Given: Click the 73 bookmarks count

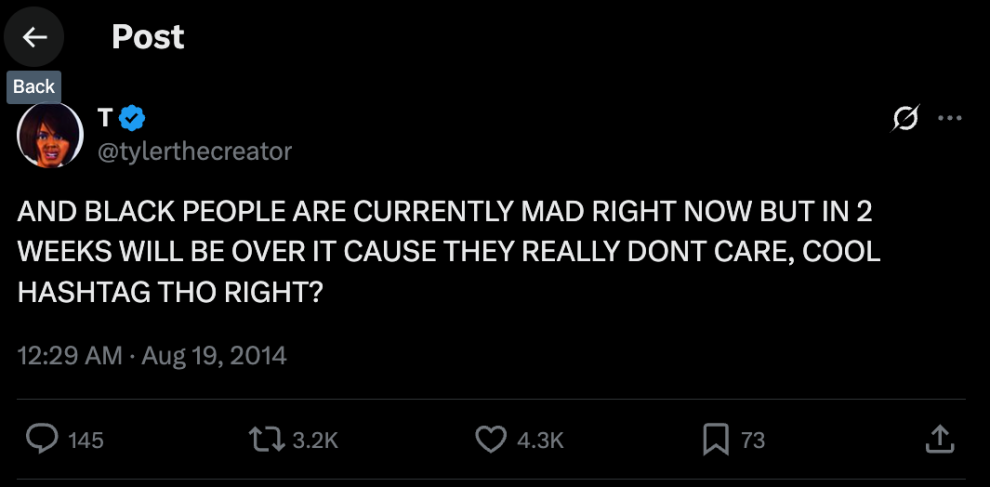Looking at the screenshot, I should pyautogui.click(x=752, y=440).
